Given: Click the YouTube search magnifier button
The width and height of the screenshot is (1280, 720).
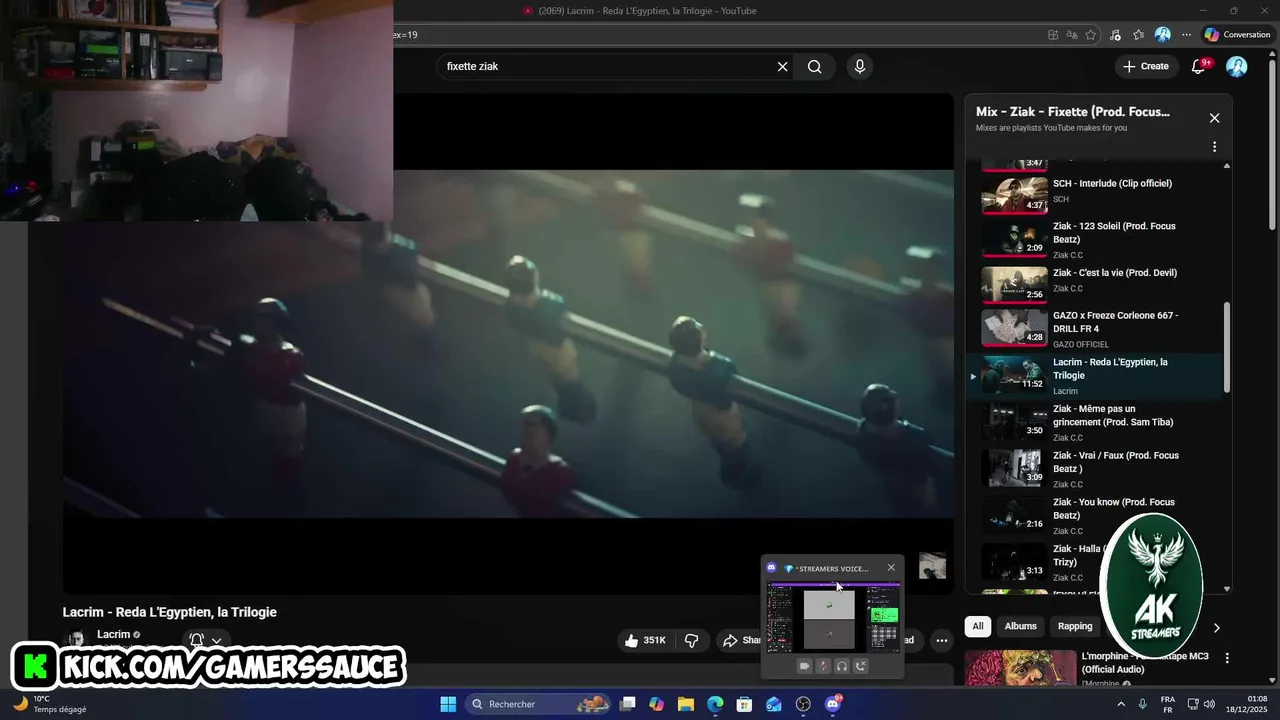Looking at the screenshot, I should pos(815,67).
